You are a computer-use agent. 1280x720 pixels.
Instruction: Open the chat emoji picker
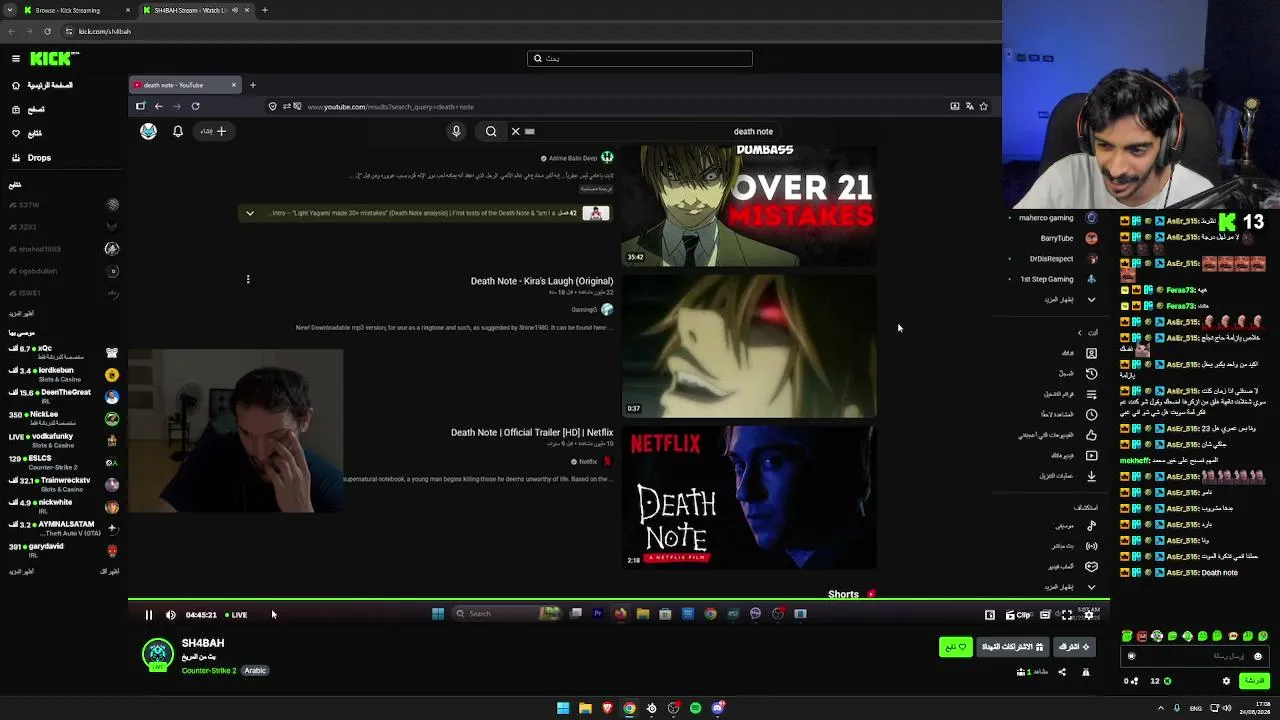point(1258,657)
